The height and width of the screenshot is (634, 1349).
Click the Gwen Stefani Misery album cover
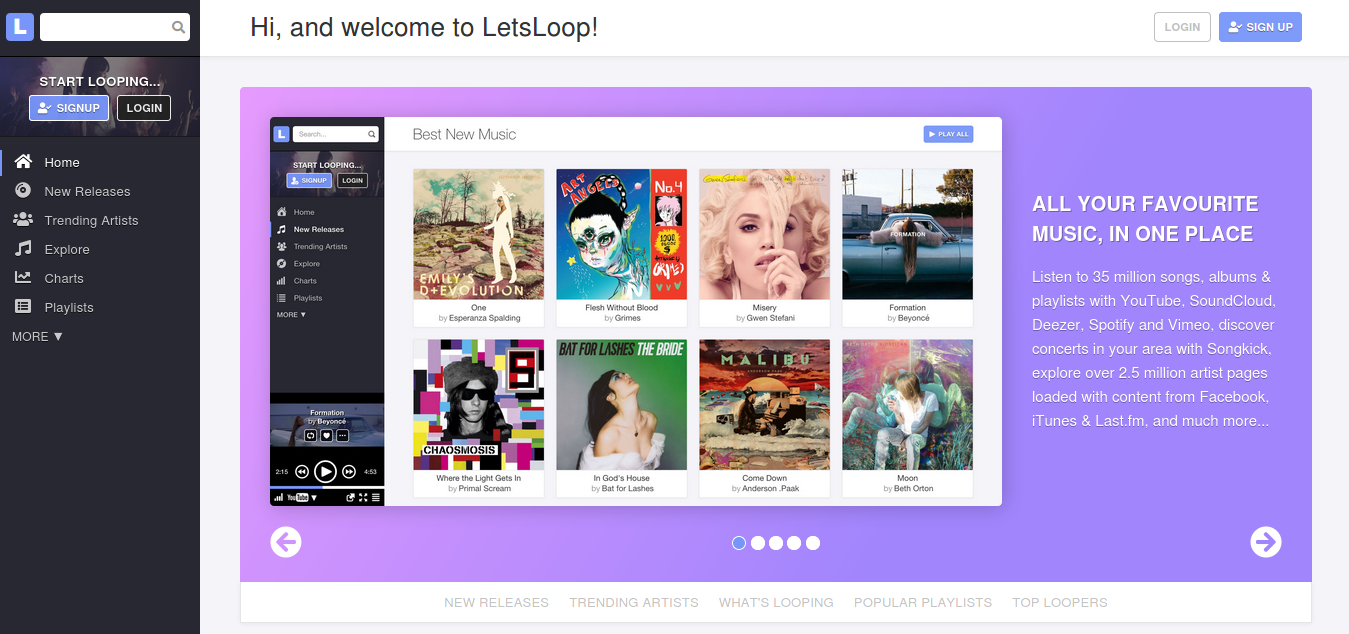[764, 234]
